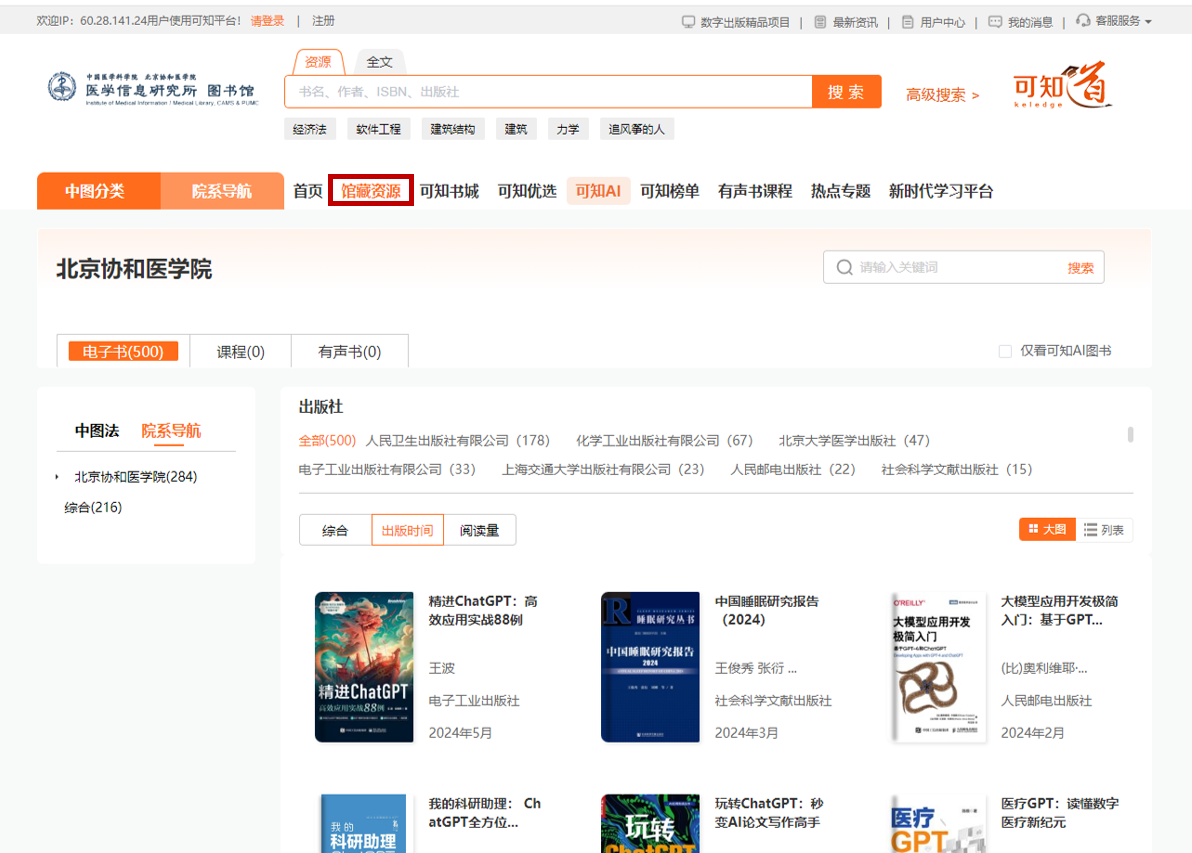Filter by 化学工业出版社有限公司 (67)
Screen dimensions: 1192x853
[x=664, y=441]
